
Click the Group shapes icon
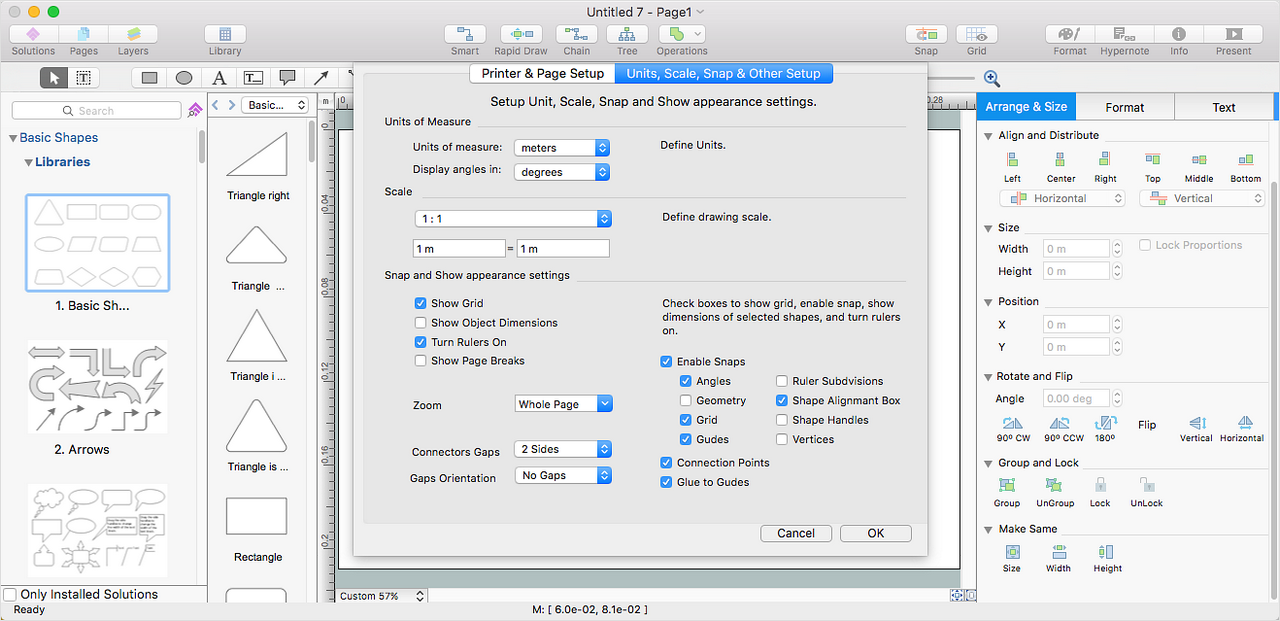tap(1007, 485)
